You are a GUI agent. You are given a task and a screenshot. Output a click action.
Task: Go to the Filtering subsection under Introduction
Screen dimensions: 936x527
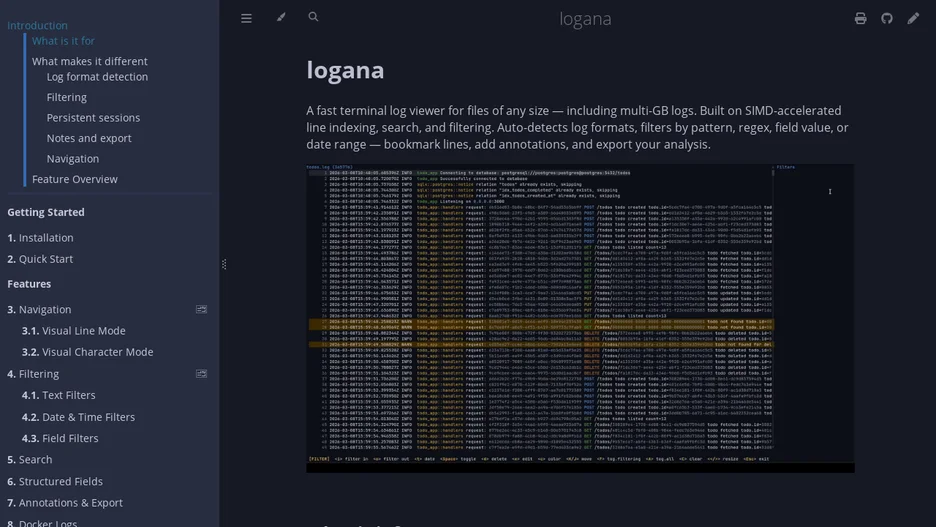click(66, 97)
